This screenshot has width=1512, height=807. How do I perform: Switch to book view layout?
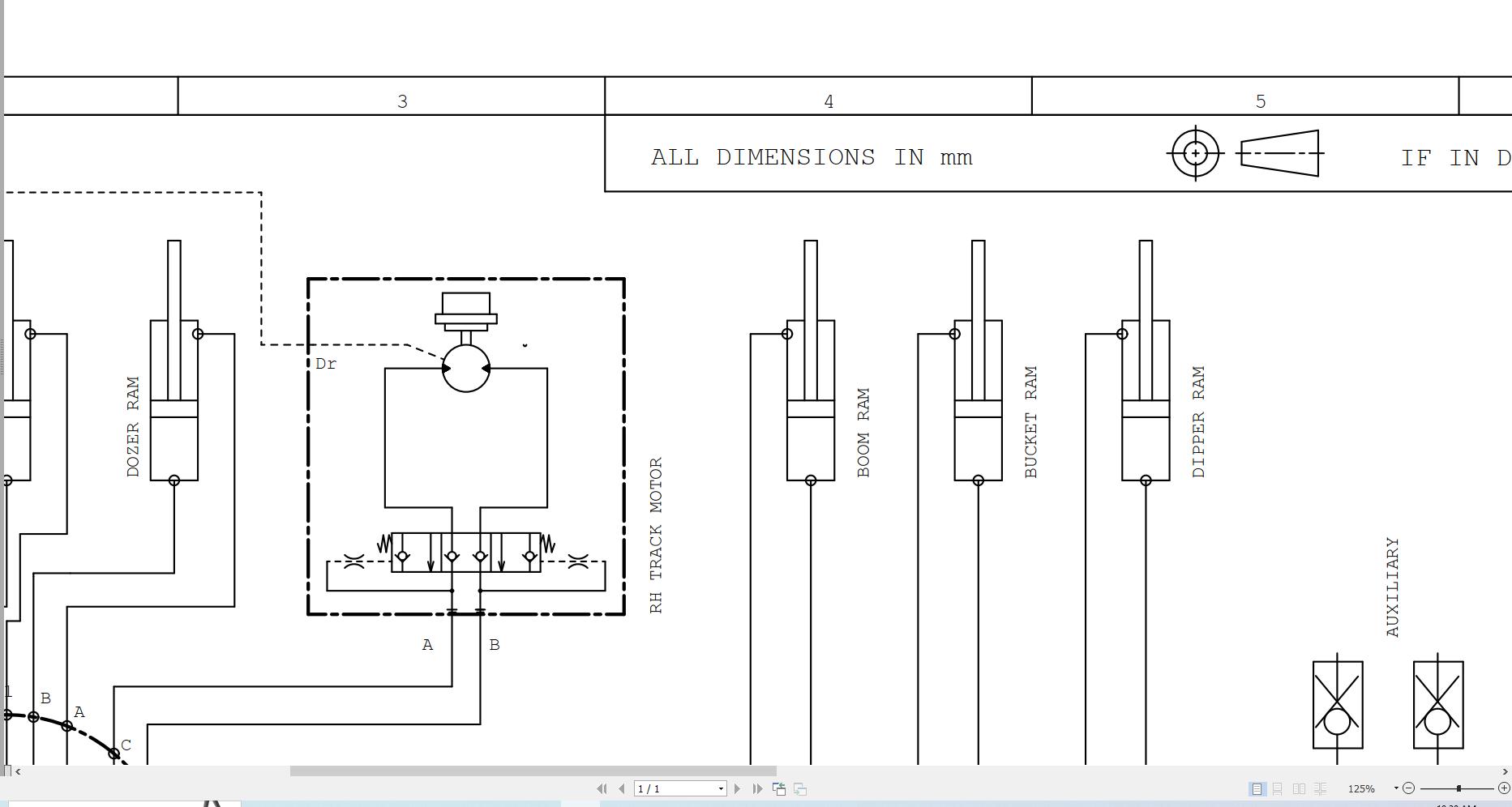(x=1320, y=788)
